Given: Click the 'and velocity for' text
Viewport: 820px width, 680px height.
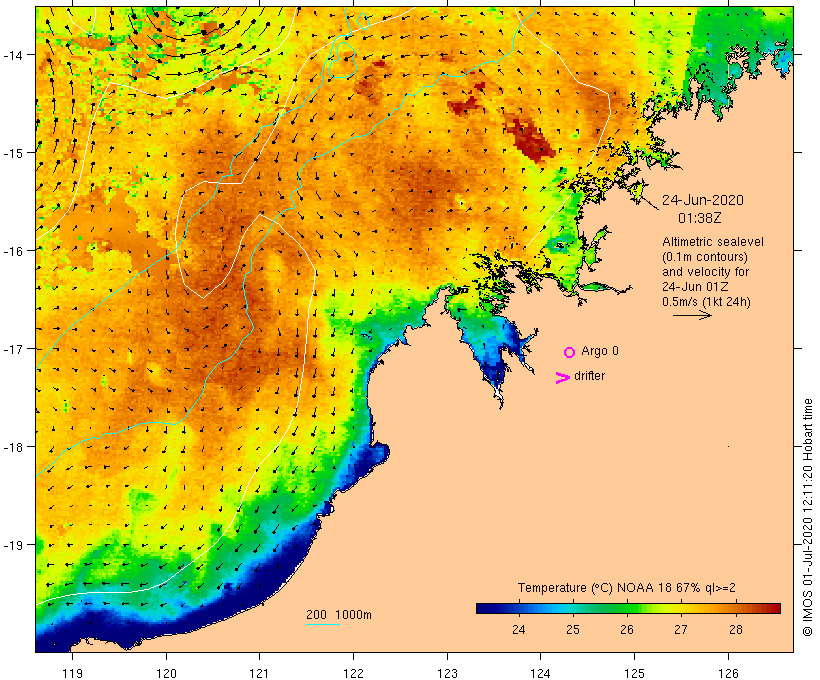Looking at the screenshot, I should pos(705,271).
